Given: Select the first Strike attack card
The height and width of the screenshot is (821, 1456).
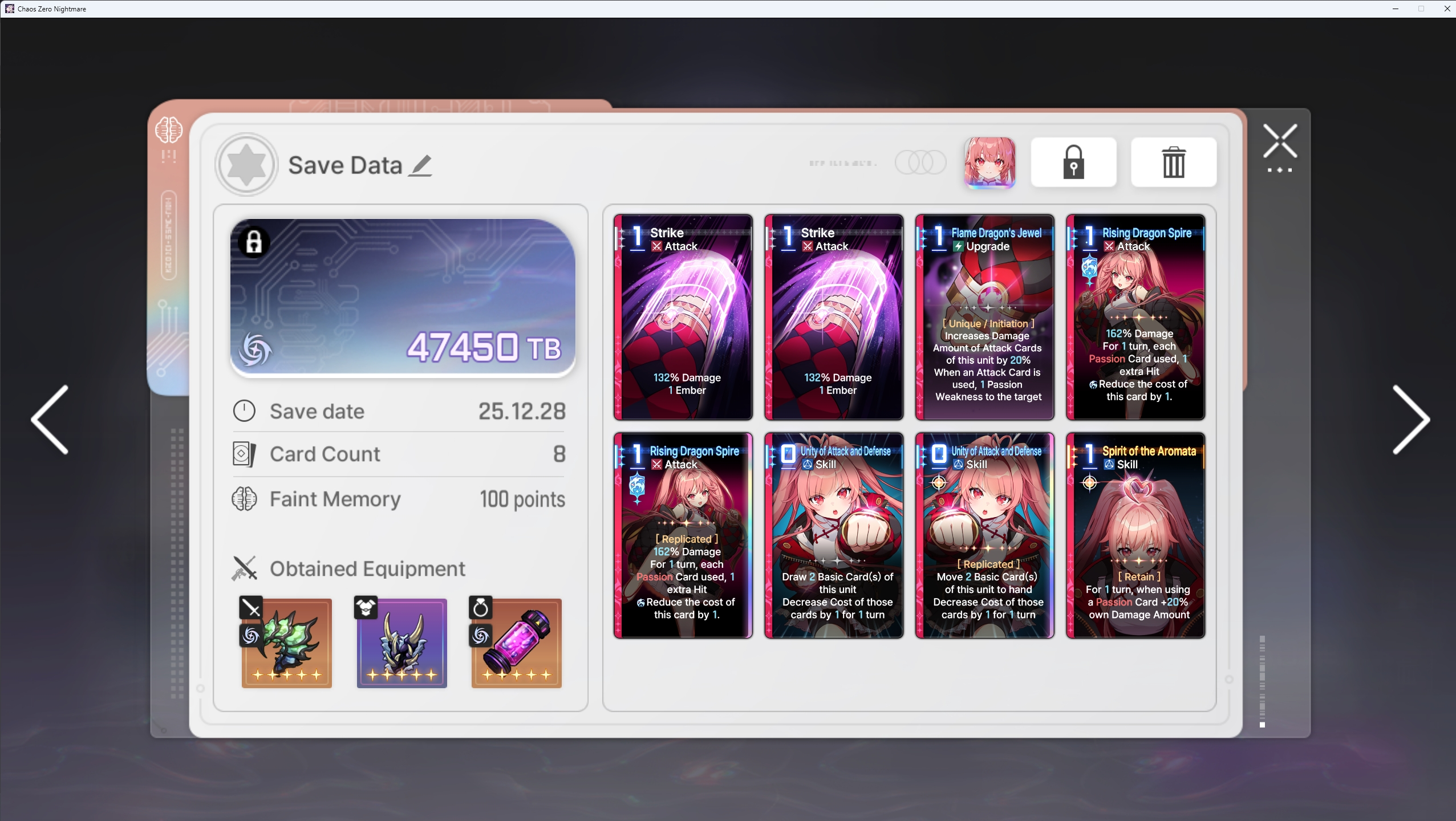Looking at the screenshot, I should pyautogui.click(x=683, y=317).
